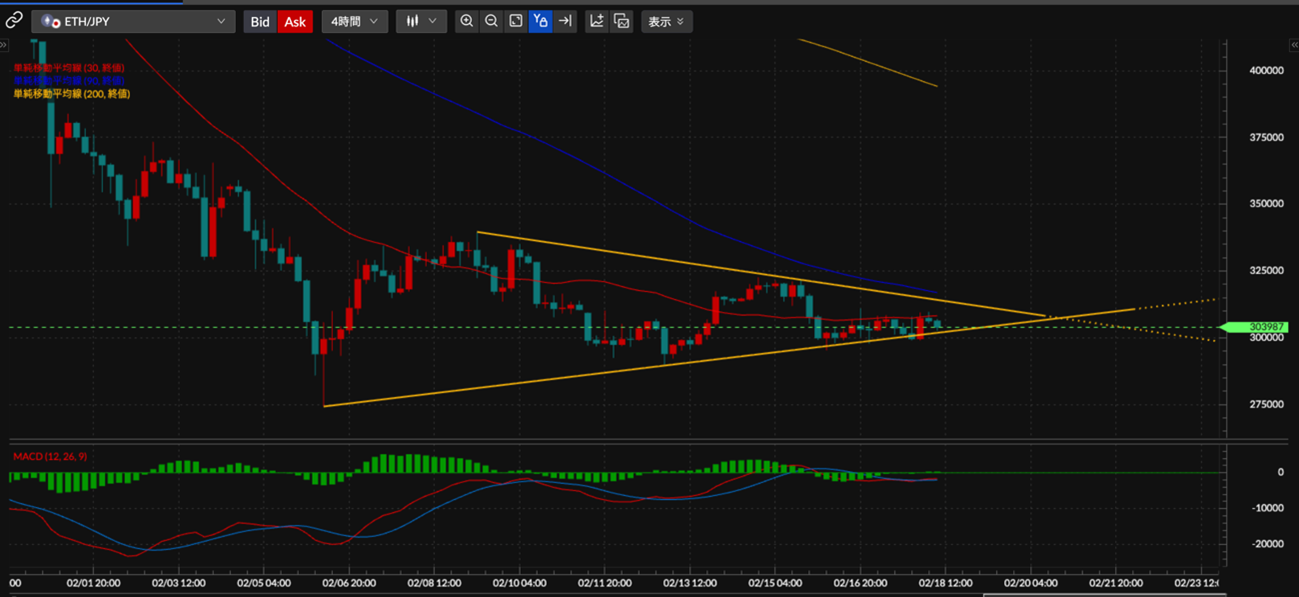Click the 400000 price axis label
The image size is (1299, 597).
coord(1267,70)
